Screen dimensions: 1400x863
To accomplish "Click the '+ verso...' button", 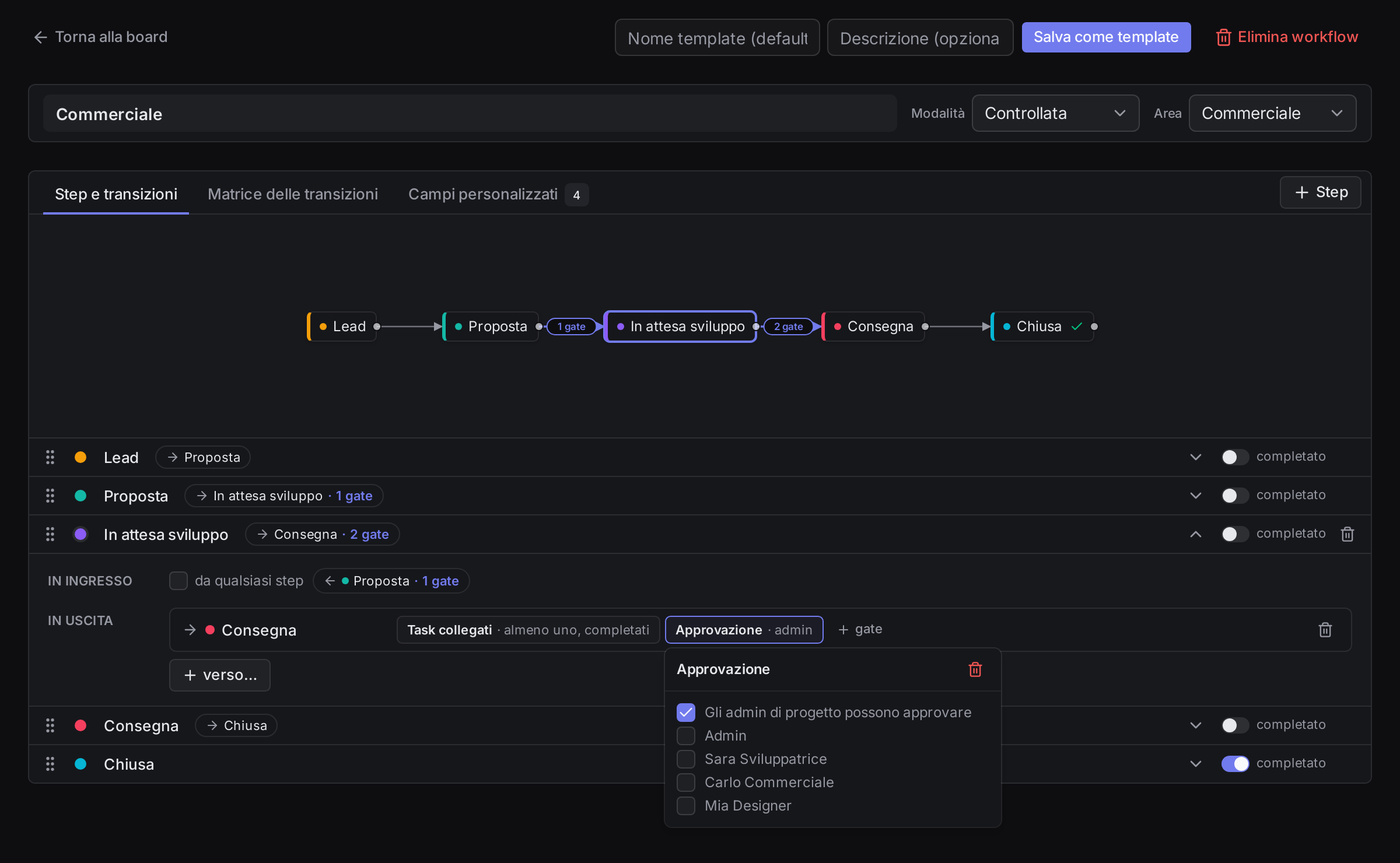I will tap(220, 675).
